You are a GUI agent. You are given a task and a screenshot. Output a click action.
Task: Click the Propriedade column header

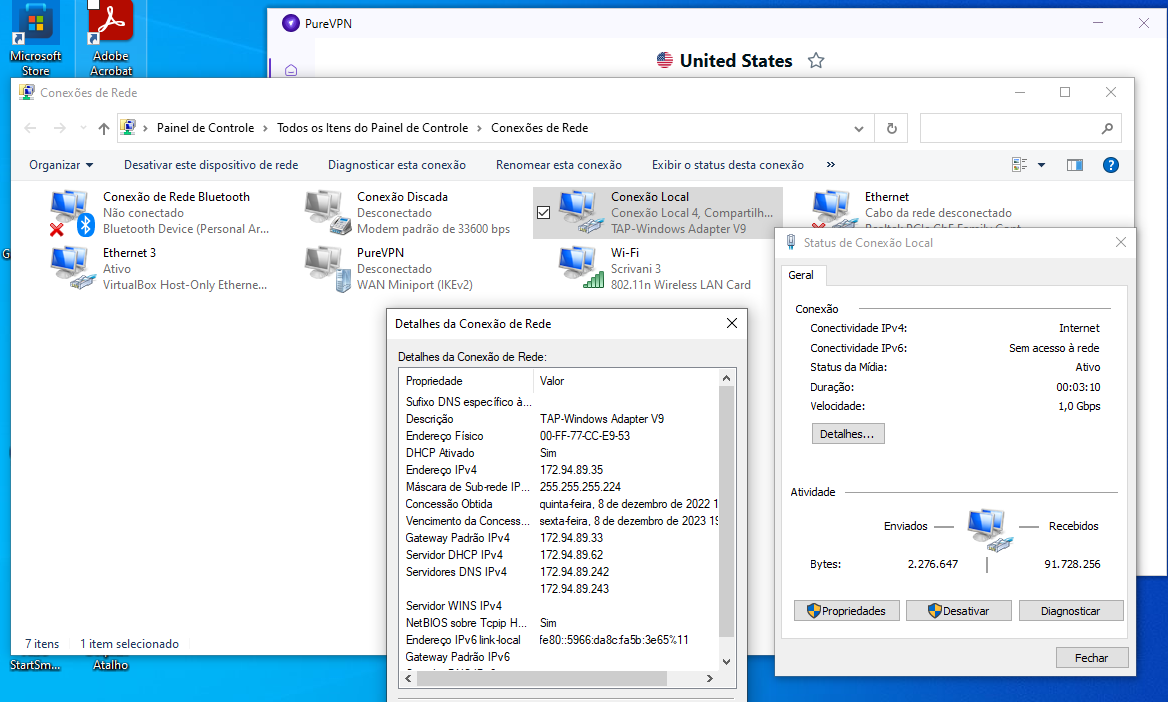(466, 381)
